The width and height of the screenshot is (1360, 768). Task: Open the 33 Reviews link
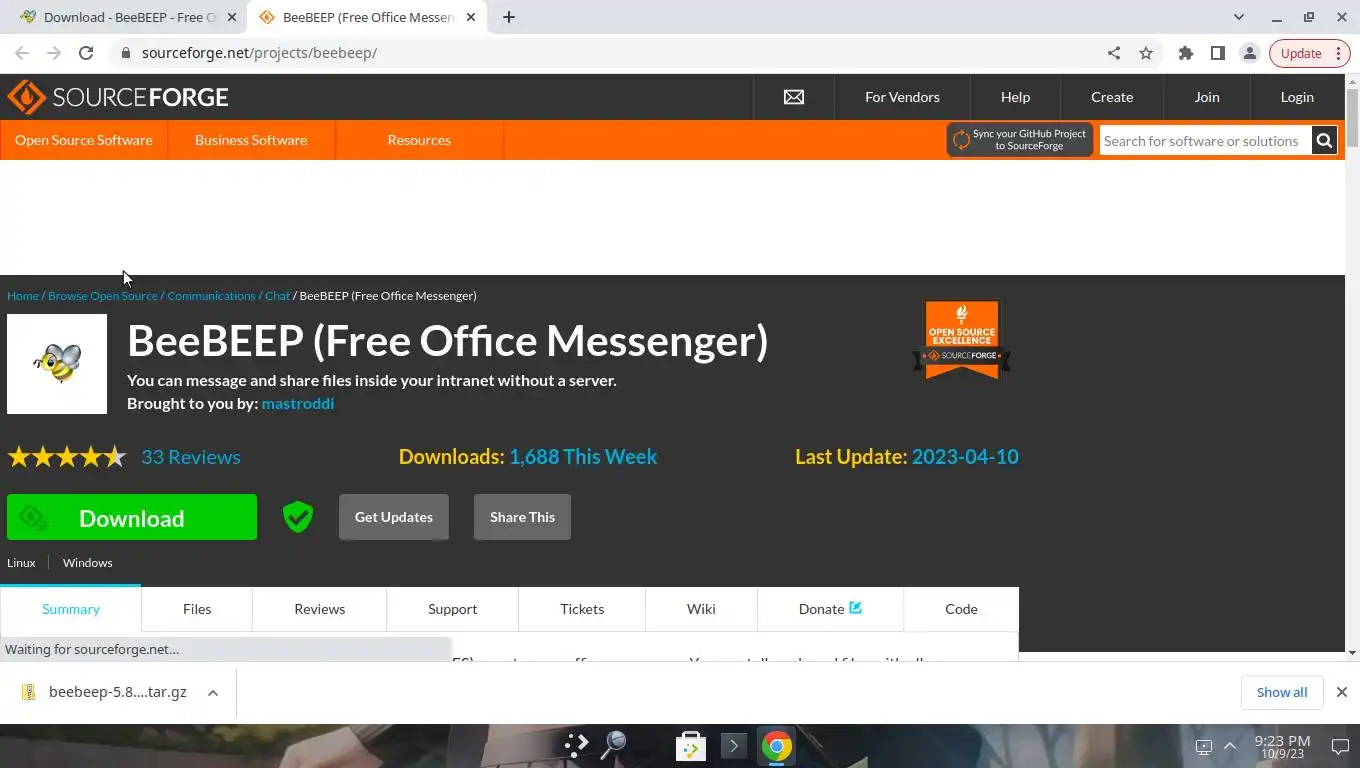coord(191,457)
